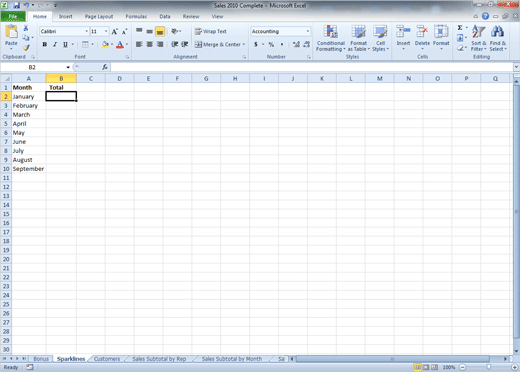Open the Sales Subtotal by Rep sheet

[x=159, y=359]
